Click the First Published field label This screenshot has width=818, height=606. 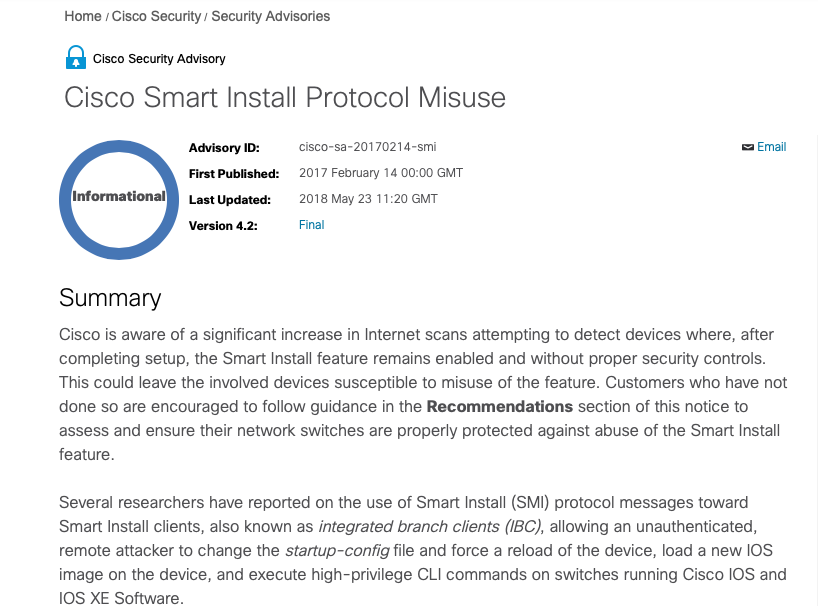point(234,174)
